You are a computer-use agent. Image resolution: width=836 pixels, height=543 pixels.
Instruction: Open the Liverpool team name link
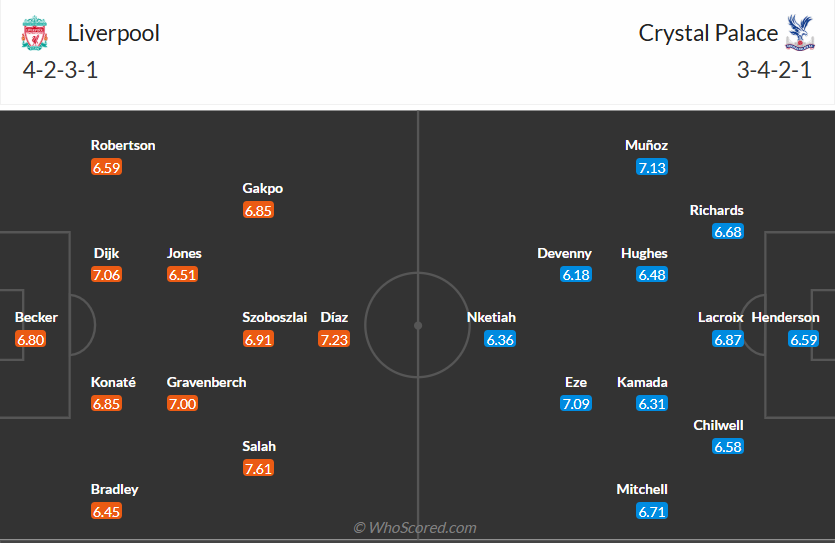(114, 33)
